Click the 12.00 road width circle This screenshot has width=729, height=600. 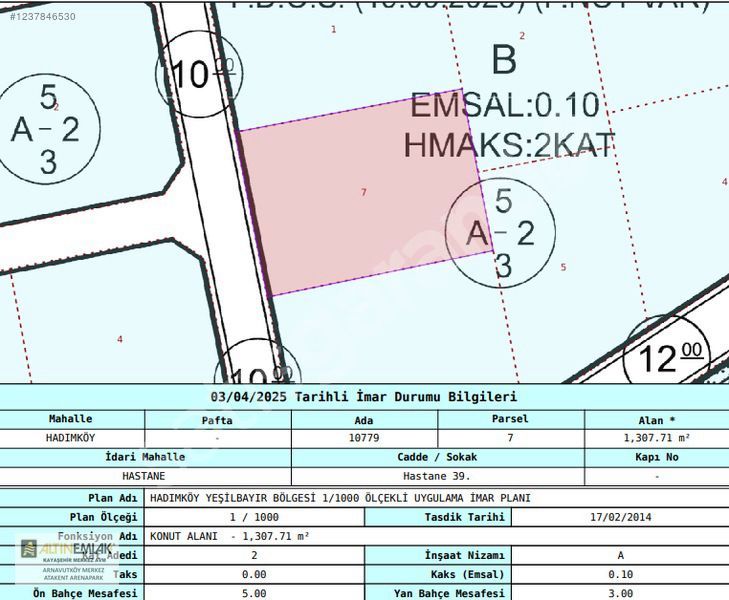tap(664, 354)
